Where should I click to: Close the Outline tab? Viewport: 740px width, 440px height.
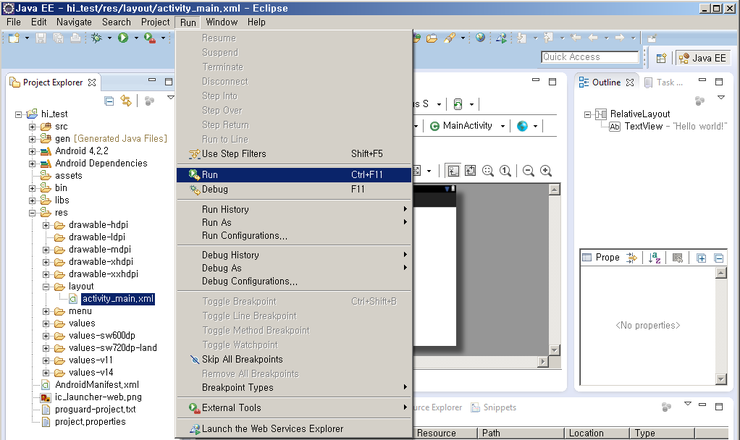pos(630,82)
